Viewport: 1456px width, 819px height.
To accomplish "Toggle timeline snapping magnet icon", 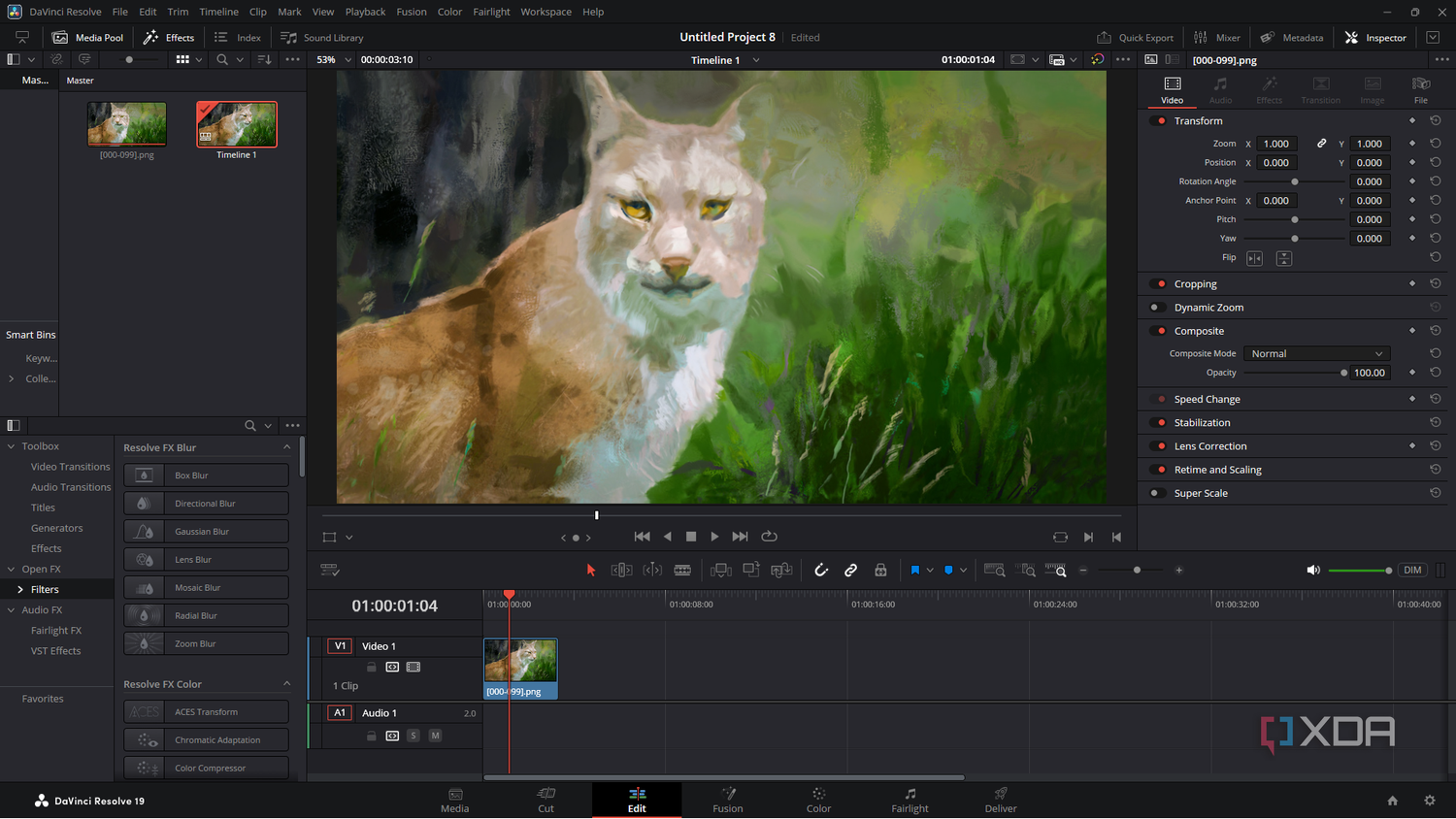I will [821, 571].
